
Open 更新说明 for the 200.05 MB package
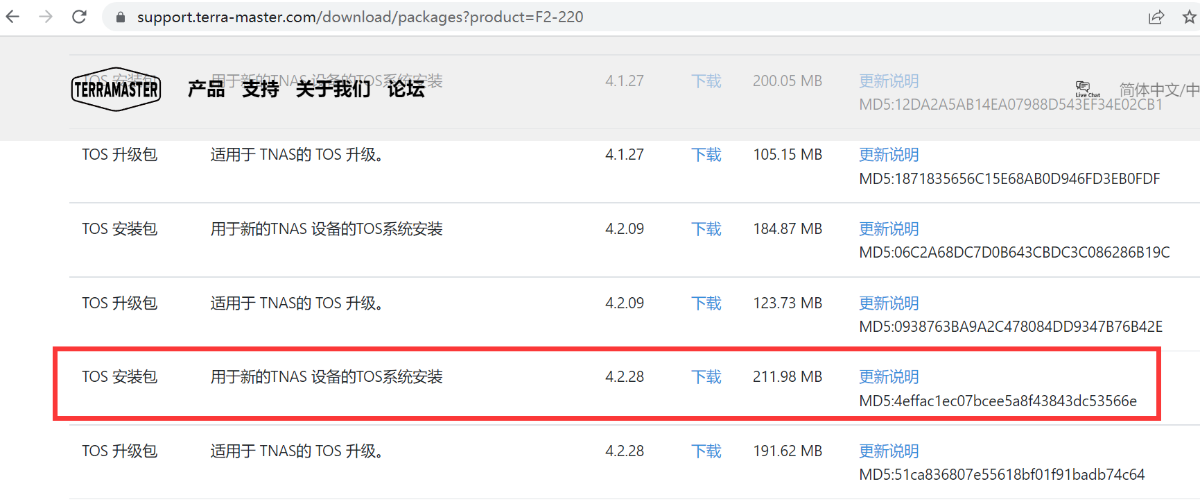[x=889, y=81]
